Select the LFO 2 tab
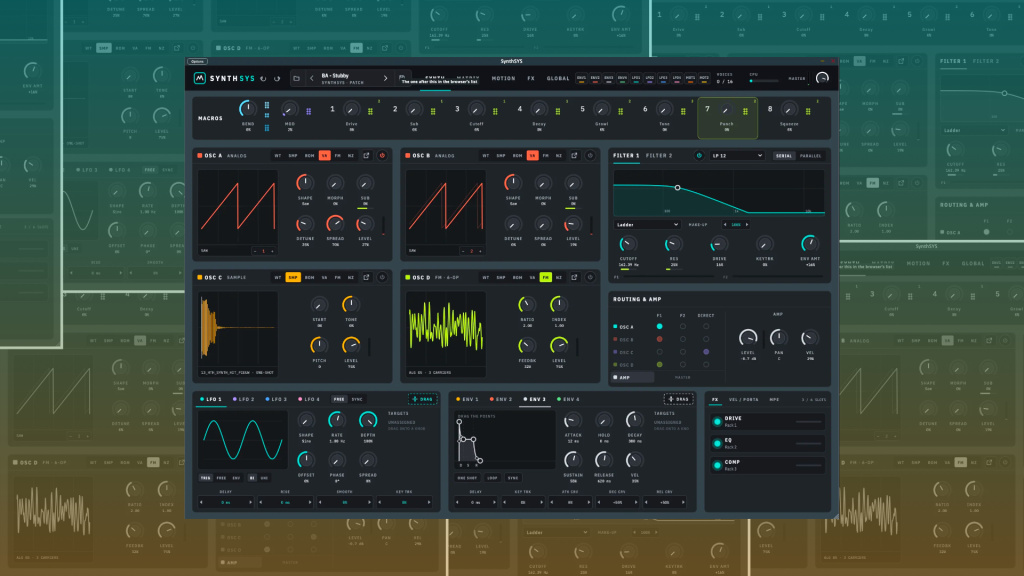This screenshot has width=1024, height=576. [244, 399]
